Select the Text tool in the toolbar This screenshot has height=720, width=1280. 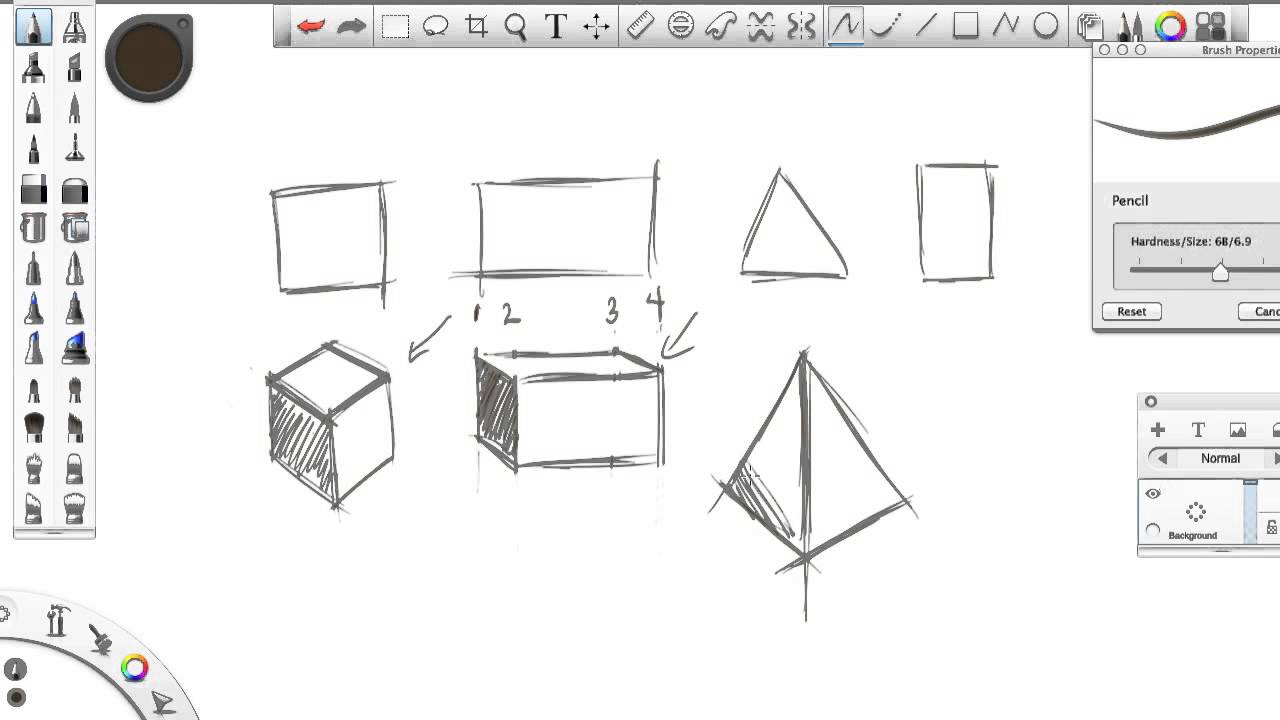[556, 28]
